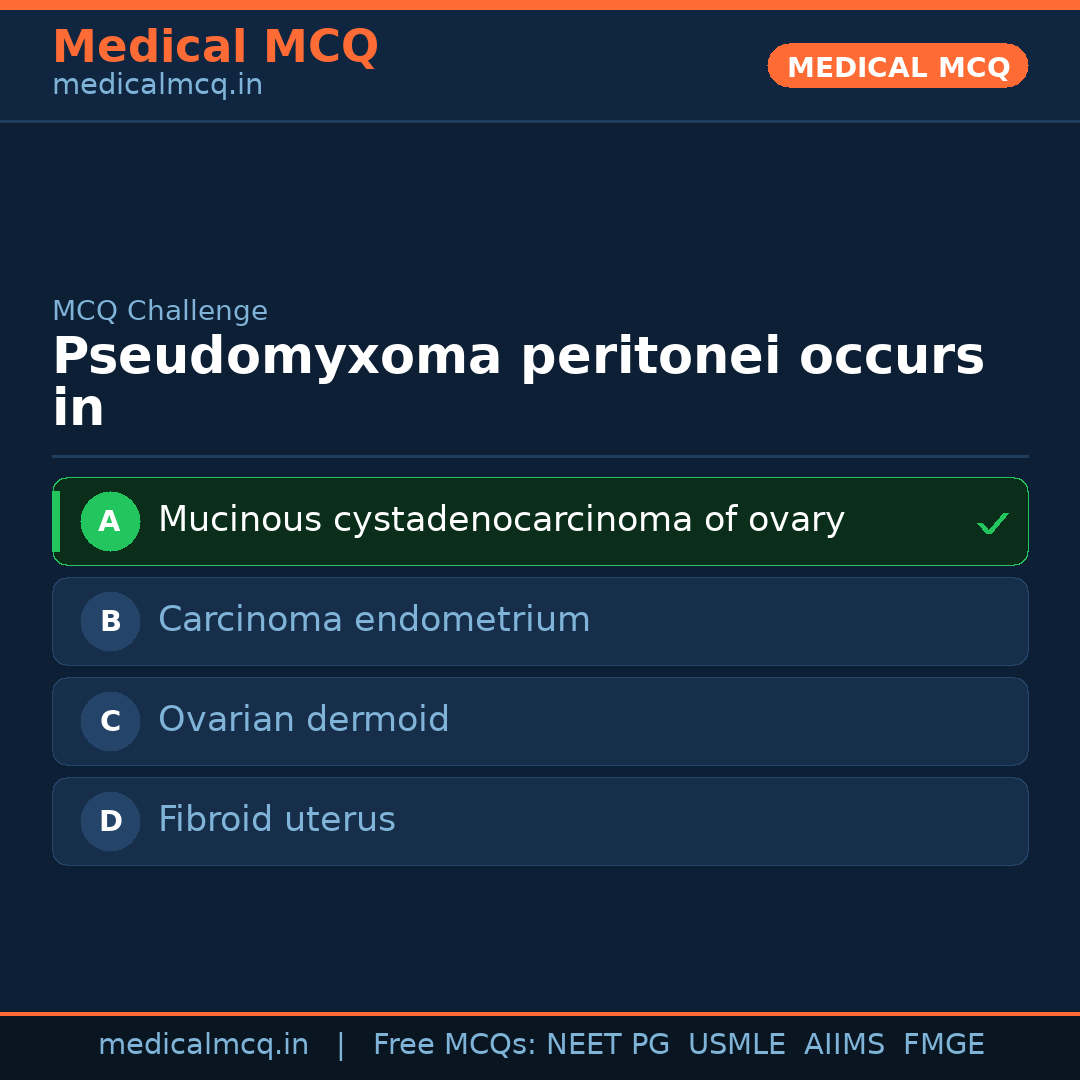Select answer option B, Carcinoma endometrium
This screenshot has height=1080, width=1080.
[540, 621]
